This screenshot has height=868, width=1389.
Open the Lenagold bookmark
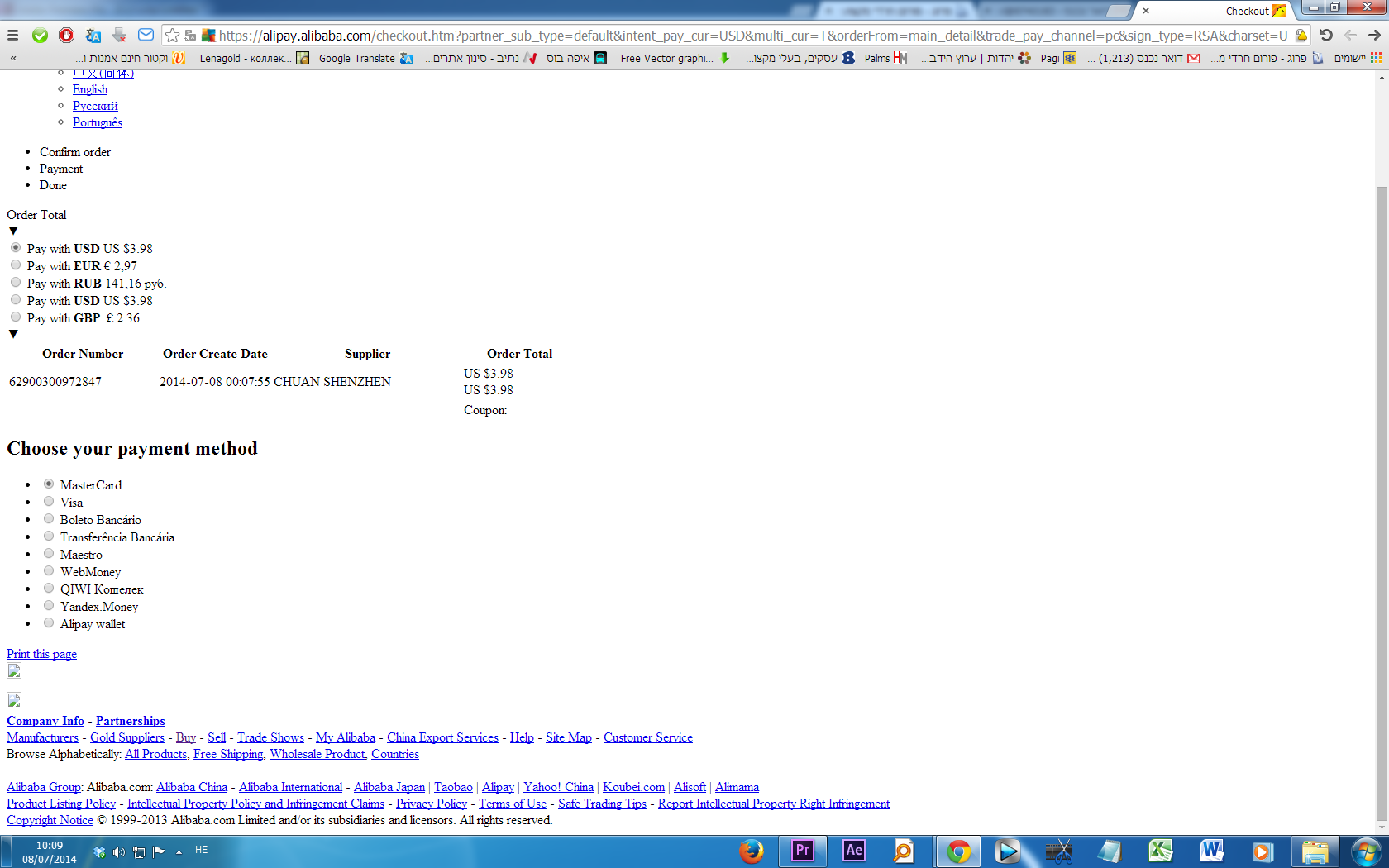[255, 58]
